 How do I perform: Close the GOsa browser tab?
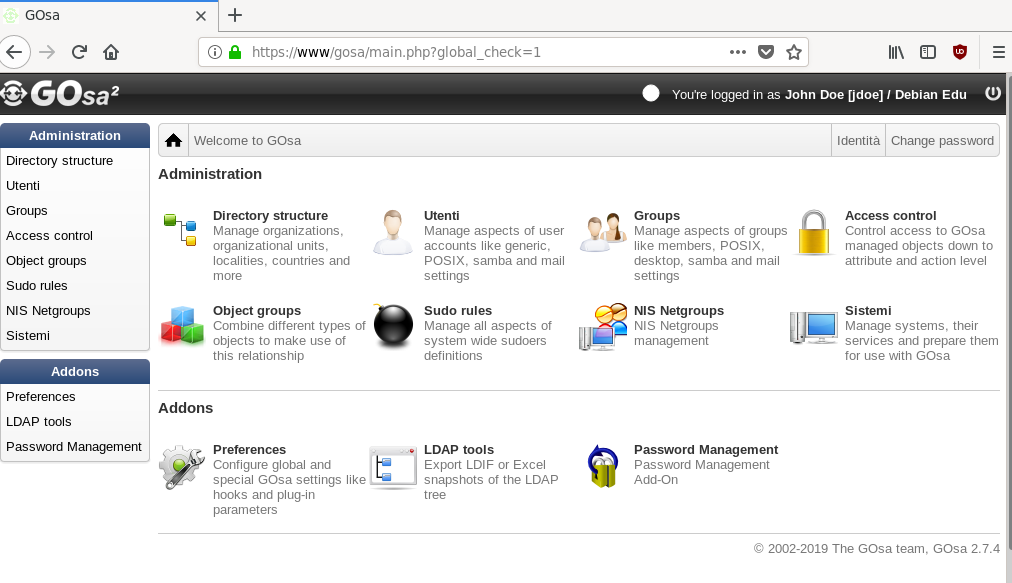(201, 16)
